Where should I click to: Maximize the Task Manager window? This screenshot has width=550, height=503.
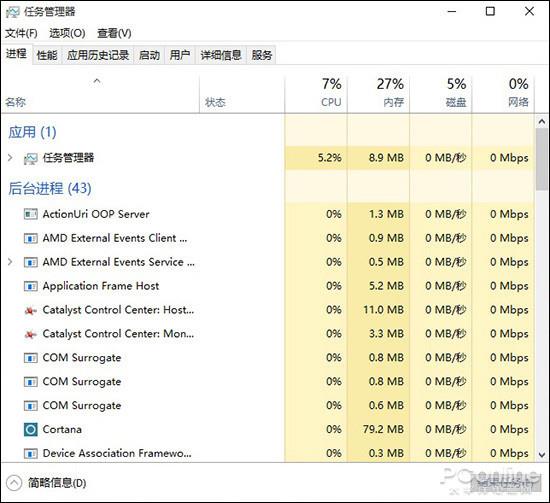(490, 12)
